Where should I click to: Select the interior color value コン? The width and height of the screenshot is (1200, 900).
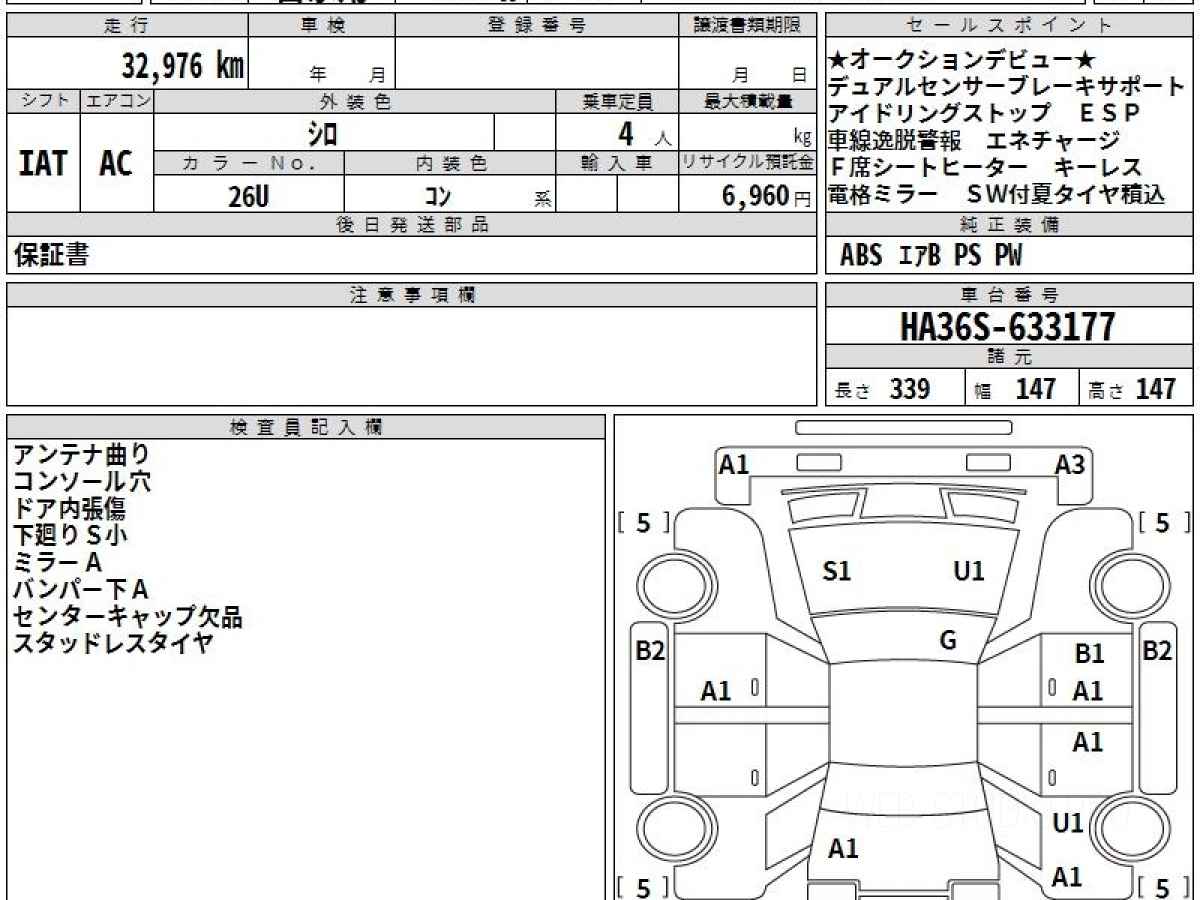(x=436, y=196)
